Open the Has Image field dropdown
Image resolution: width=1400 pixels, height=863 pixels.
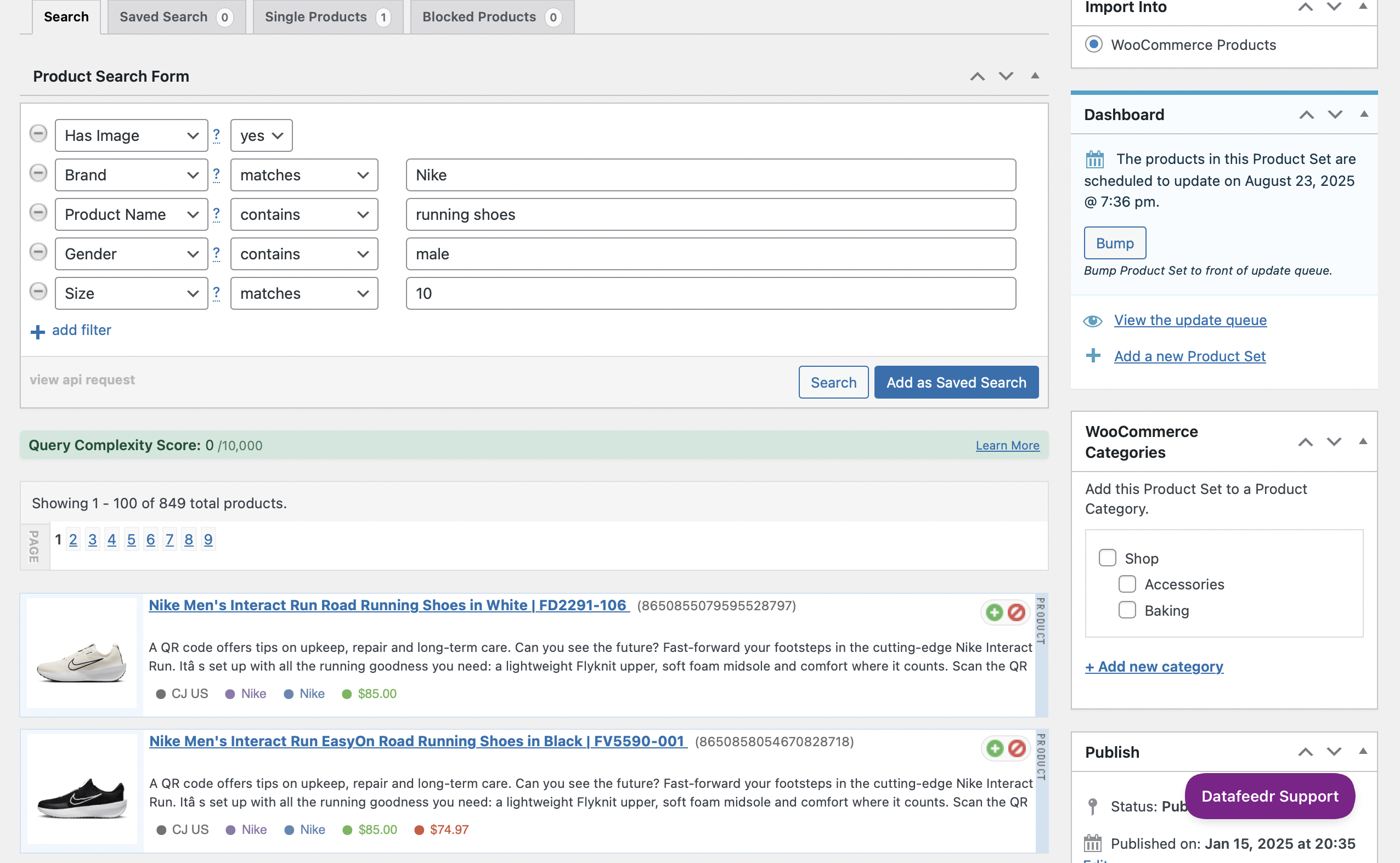131,135
